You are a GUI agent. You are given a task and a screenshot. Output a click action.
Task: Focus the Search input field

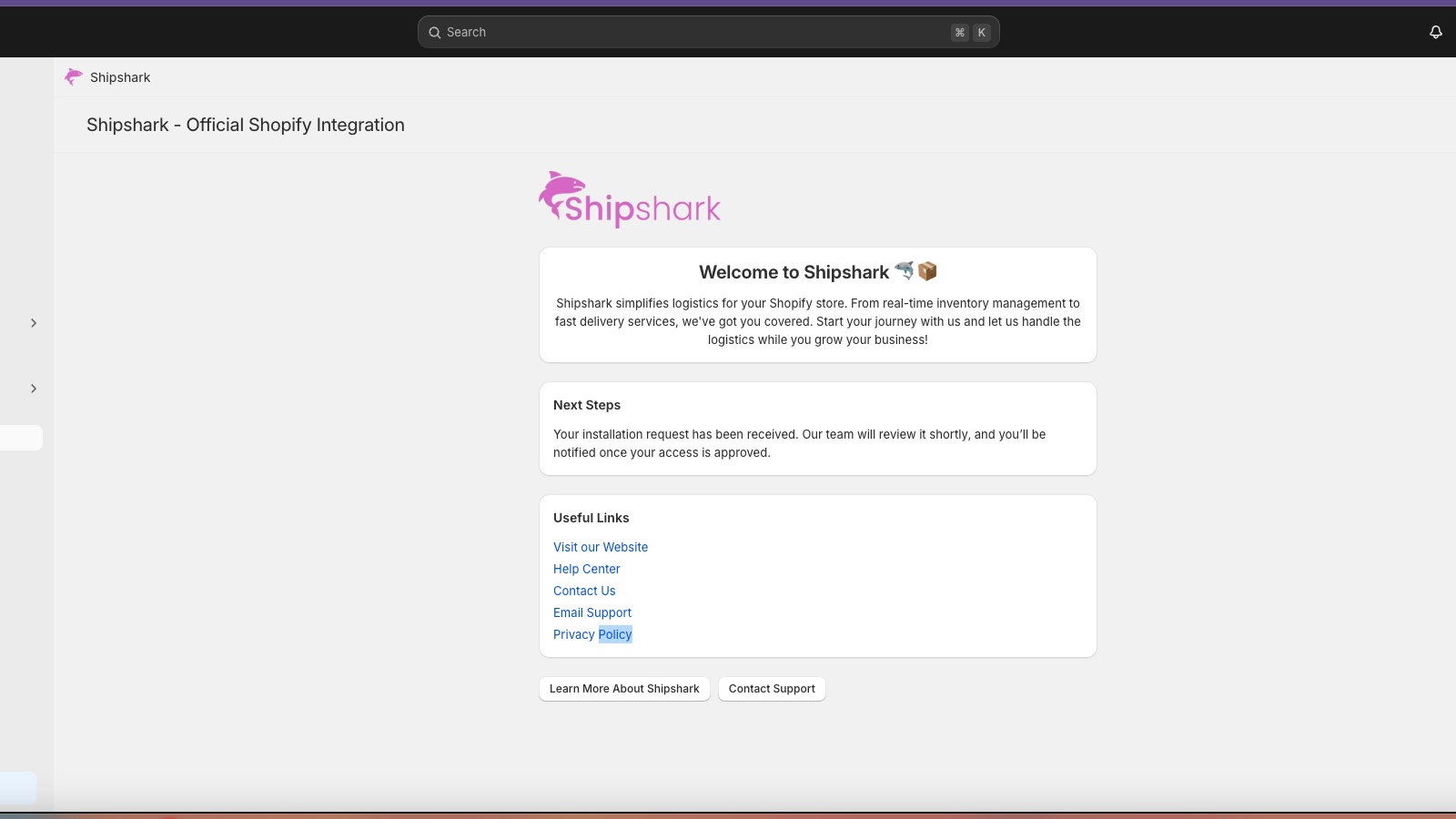coord(708,32)
